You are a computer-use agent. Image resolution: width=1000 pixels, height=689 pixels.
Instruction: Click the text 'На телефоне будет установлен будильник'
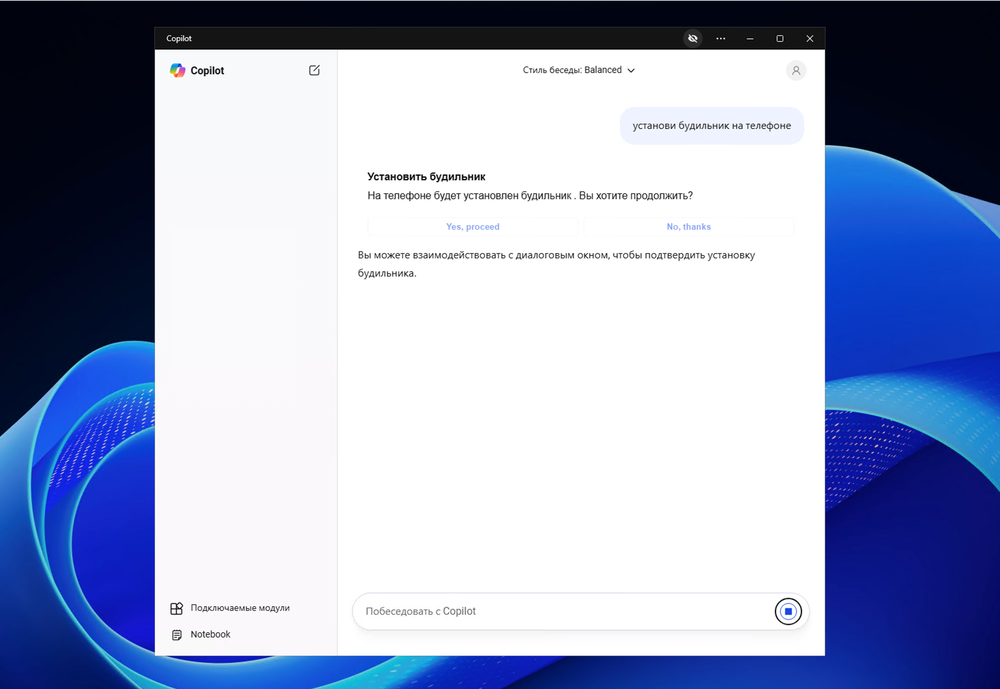coord(469,196)
